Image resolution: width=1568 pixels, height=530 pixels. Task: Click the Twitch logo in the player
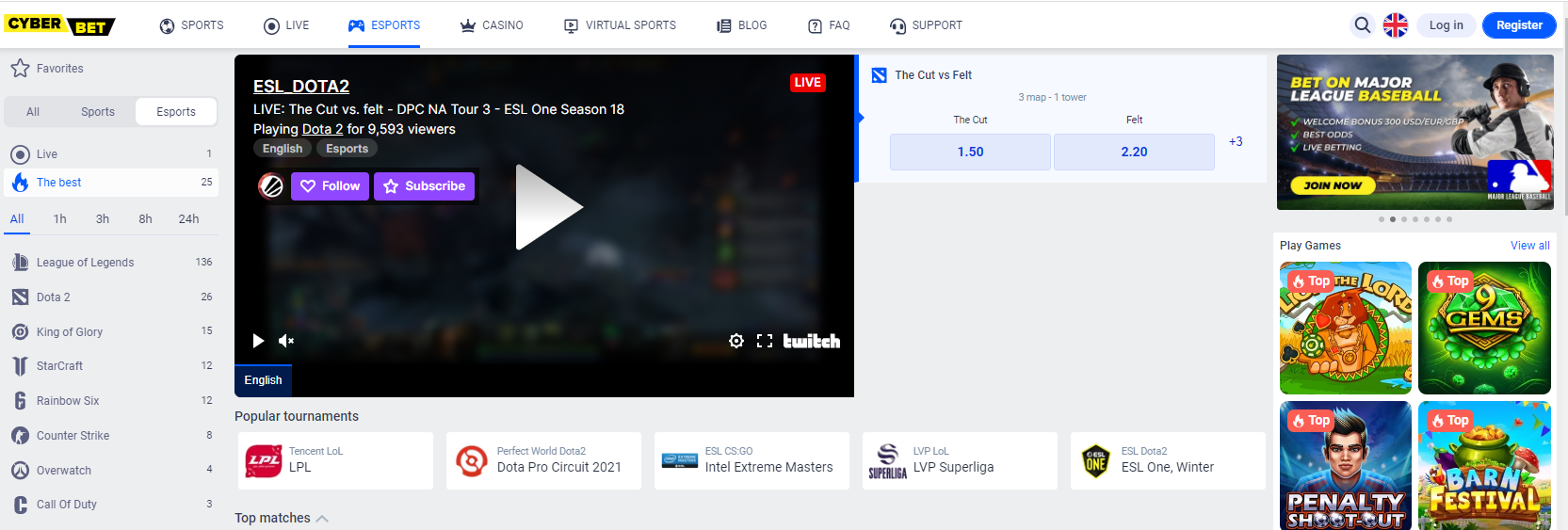pos(811,341)
